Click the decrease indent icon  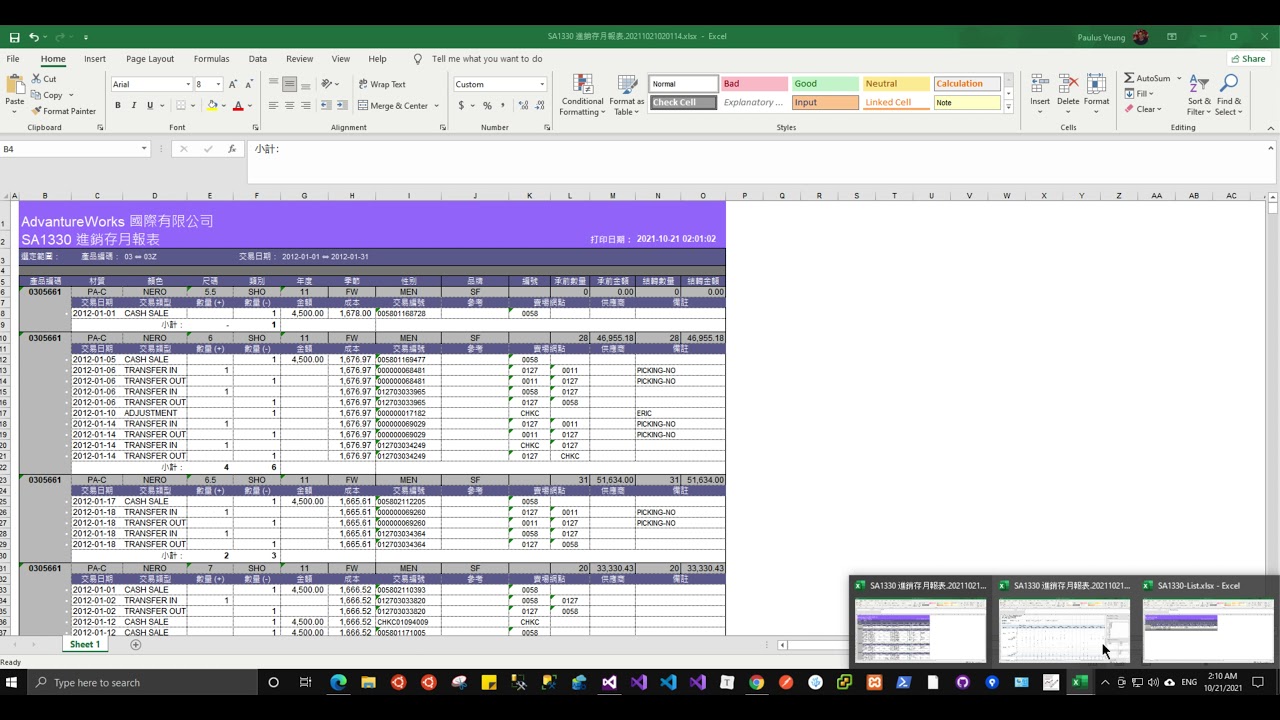pyautogui.click(x=325, y=105)
